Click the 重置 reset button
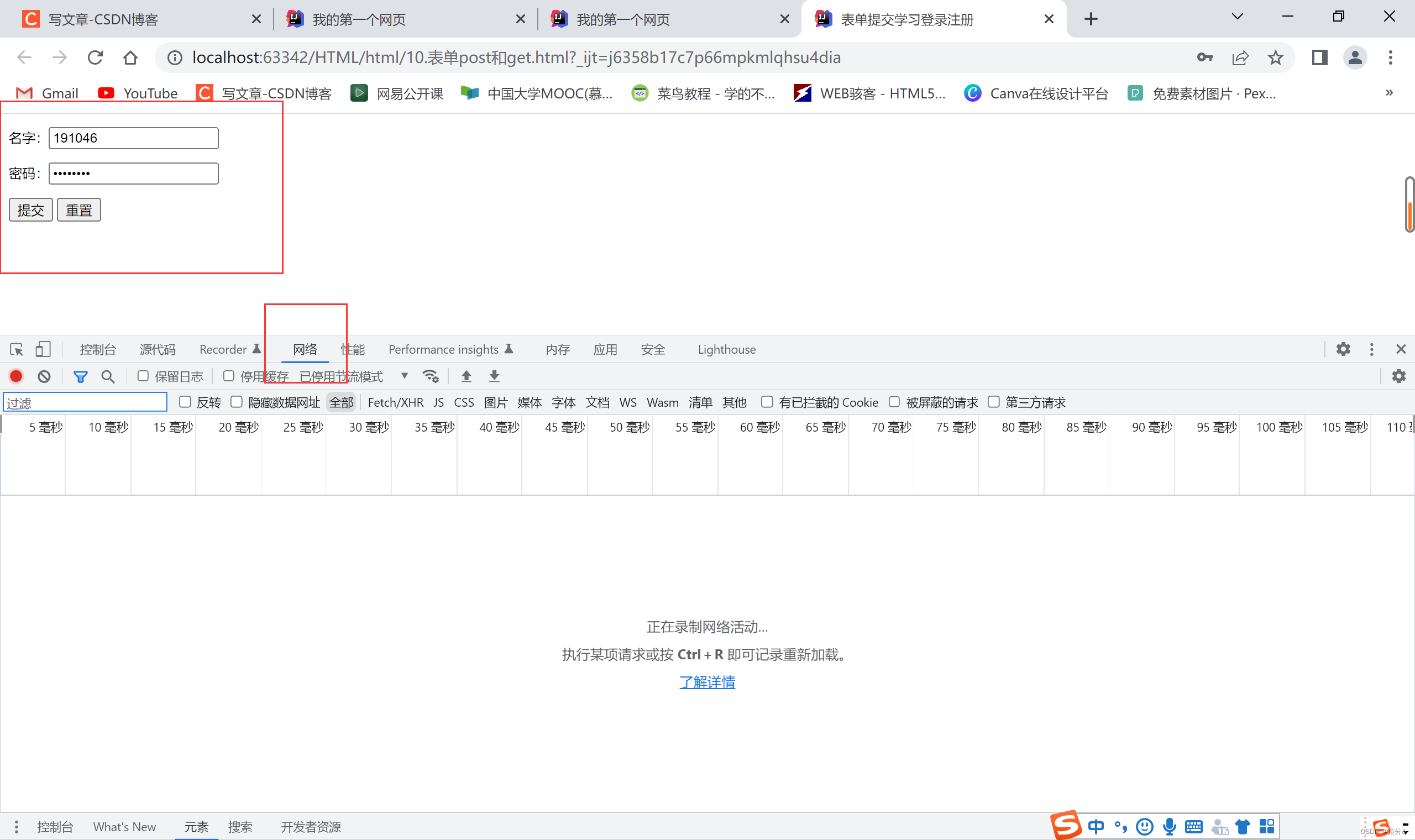Screen dimensions: 1415x840 click(x=78, y=210)
